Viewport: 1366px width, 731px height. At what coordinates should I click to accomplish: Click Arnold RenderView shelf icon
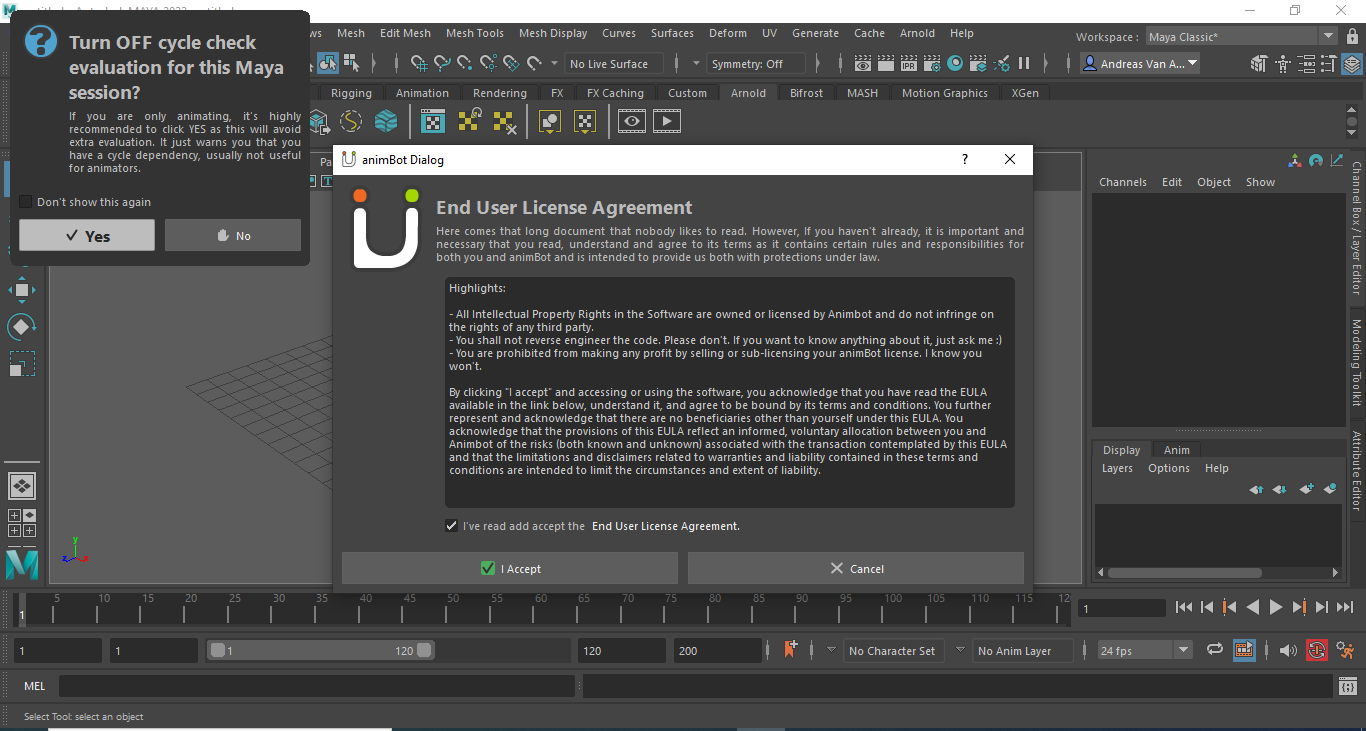[632, 122]
